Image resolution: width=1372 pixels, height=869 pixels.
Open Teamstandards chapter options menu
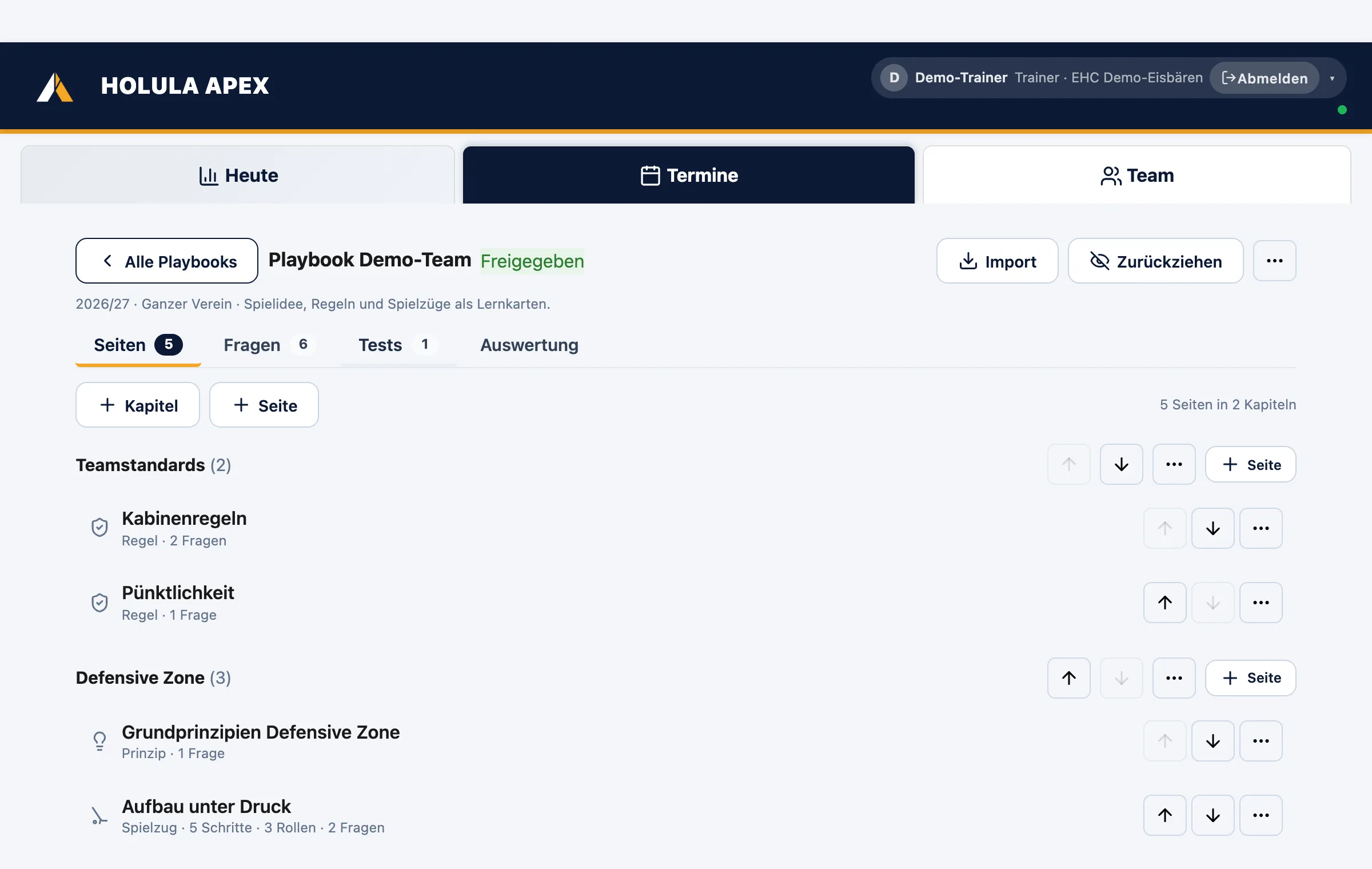[x=1174, y=464]
